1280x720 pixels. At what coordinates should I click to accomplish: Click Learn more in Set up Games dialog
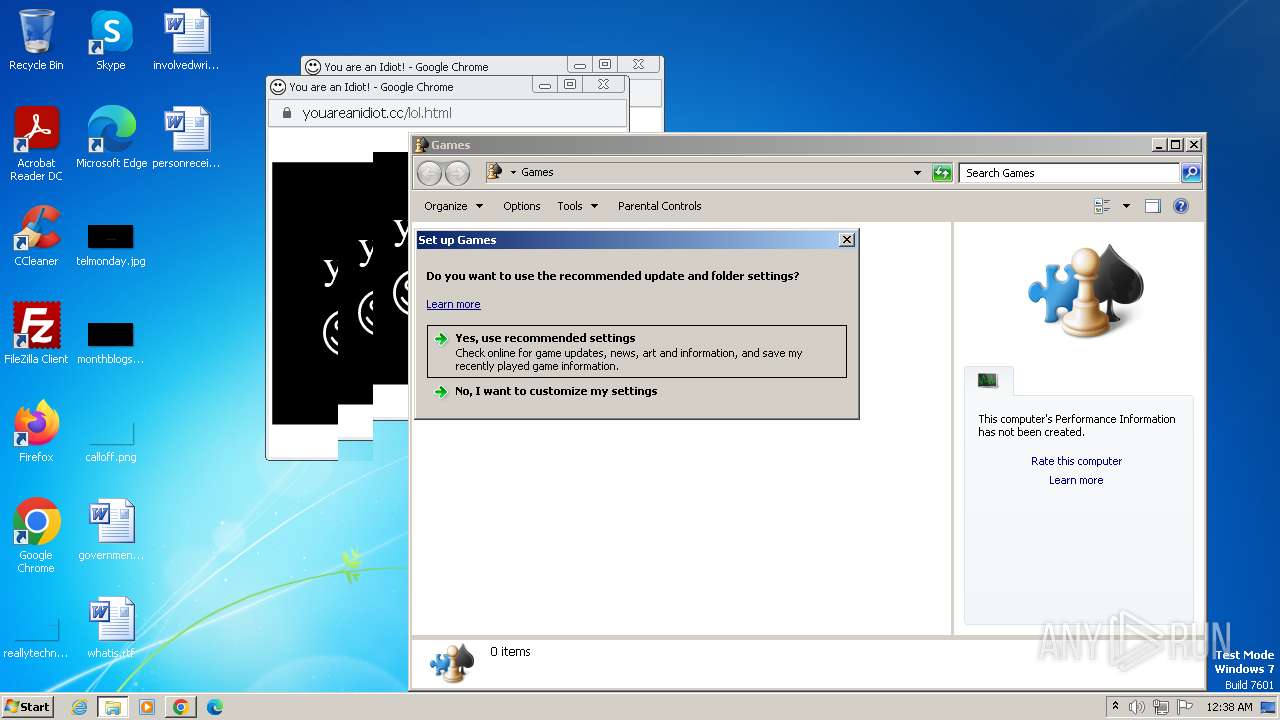453,304
